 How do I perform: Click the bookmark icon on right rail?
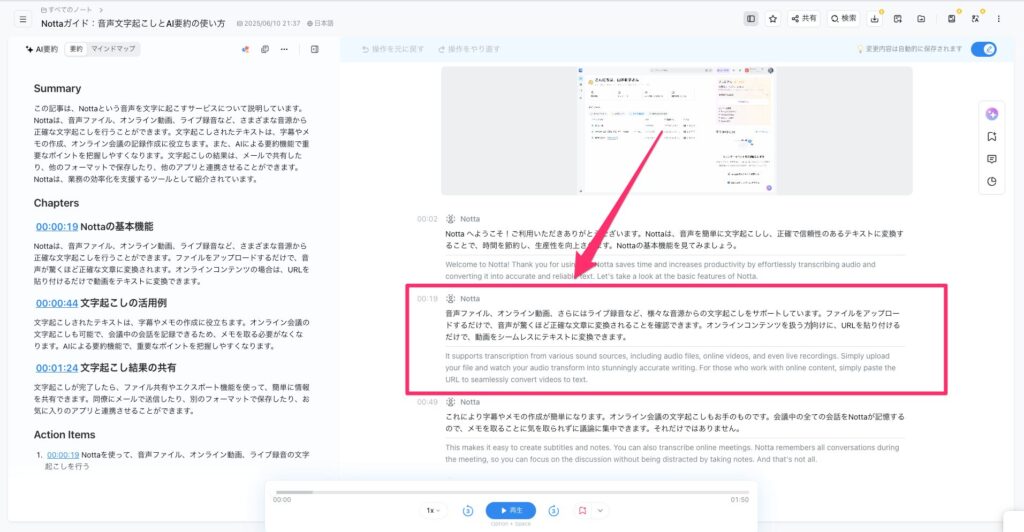[991, 136]
